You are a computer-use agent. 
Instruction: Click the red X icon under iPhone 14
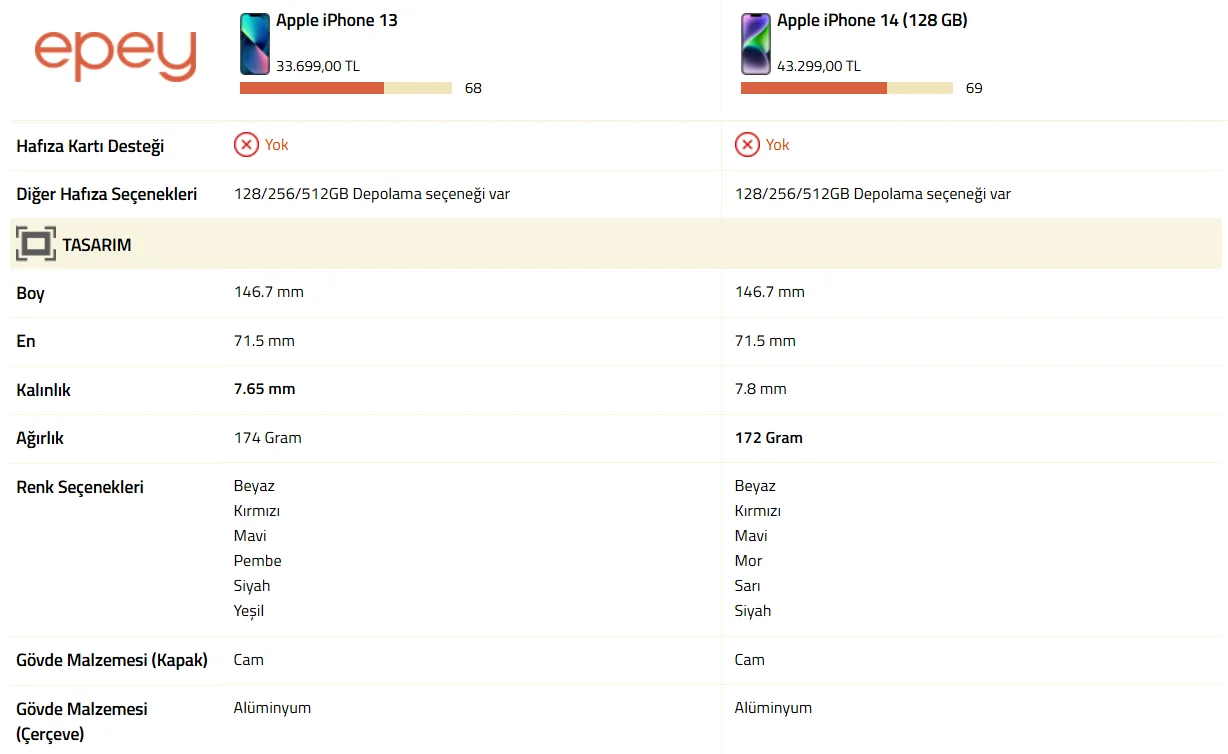(747, 145)
